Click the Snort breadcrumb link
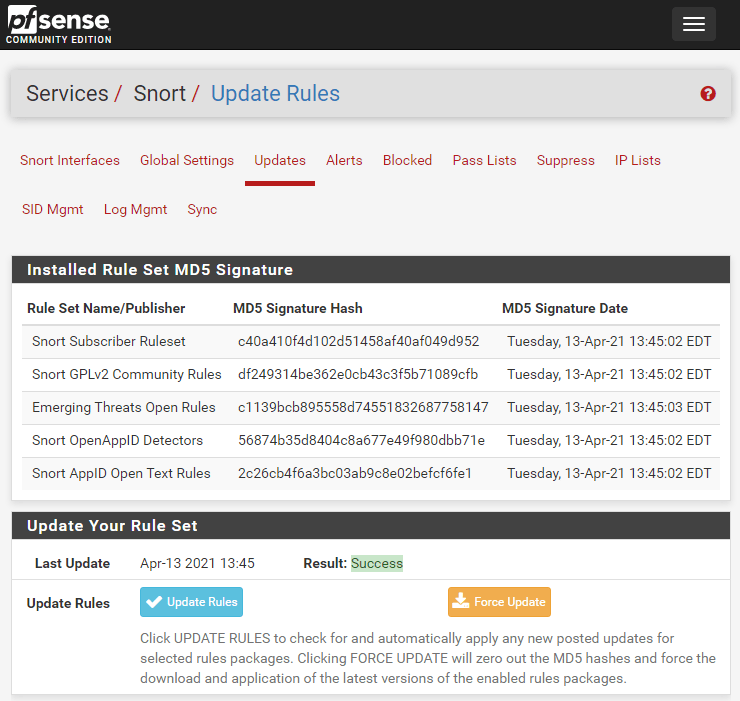The height and width of the screenshot is (701, 740). tap(159, 94)
